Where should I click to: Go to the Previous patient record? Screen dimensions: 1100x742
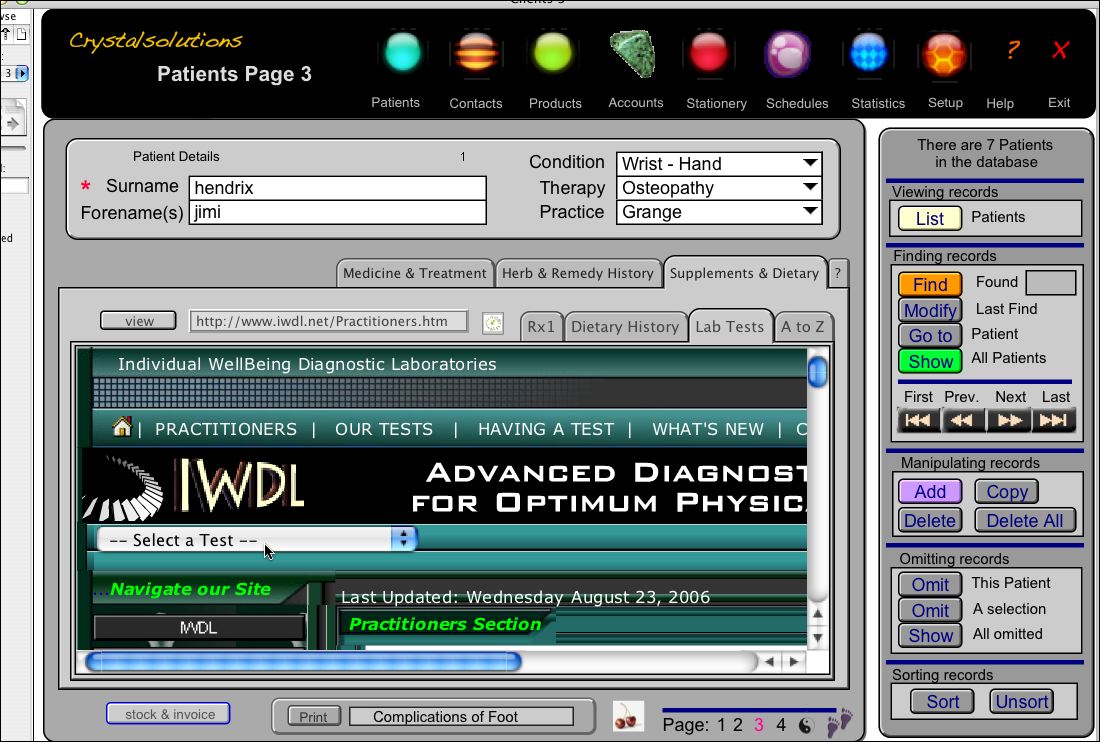(x=962, y=421)
